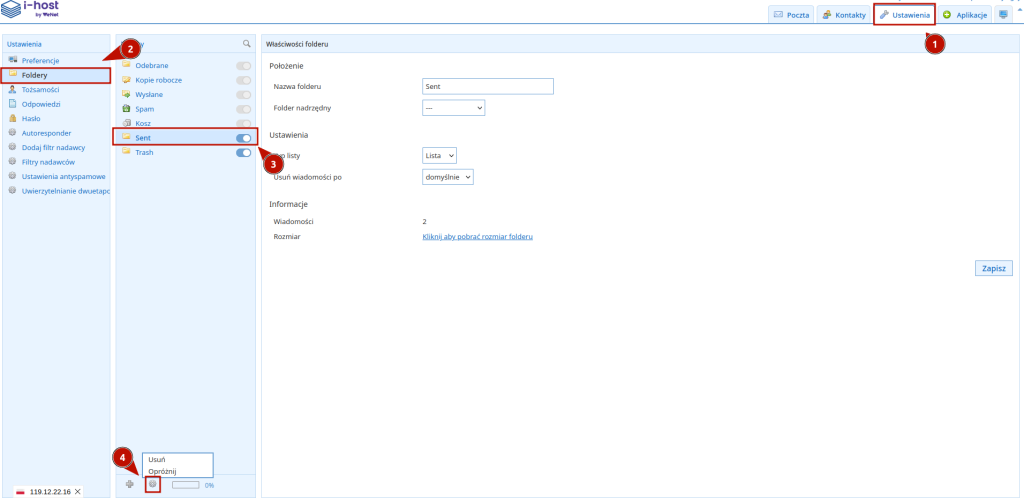Click the monitor icon beside Aplikacje
1024x498 pixels.
(1003, 15)
